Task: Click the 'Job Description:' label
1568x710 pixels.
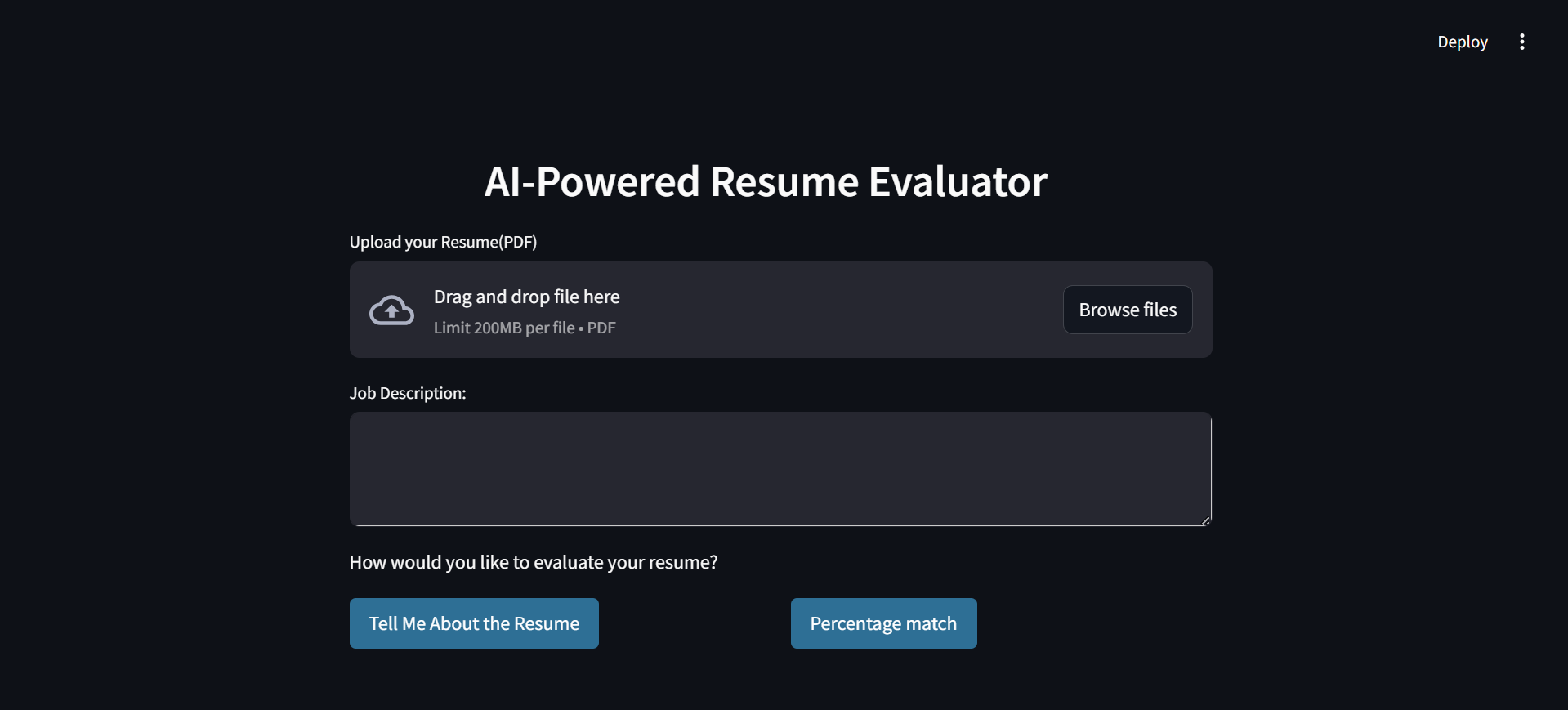Action: (x=408, y=393)
